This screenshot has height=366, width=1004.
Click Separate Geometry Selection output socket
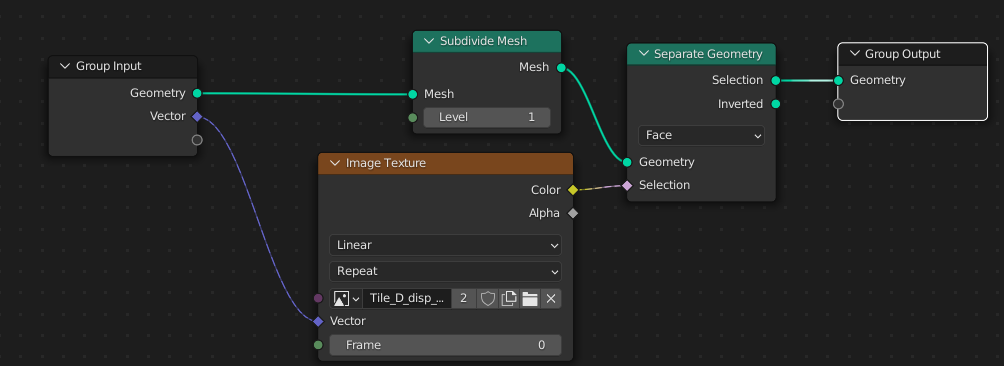775,81
